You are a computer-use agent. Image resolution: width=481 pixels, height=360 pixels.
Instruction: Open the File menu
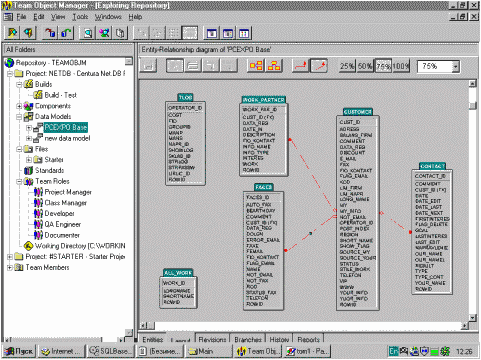tap(21, 17)
